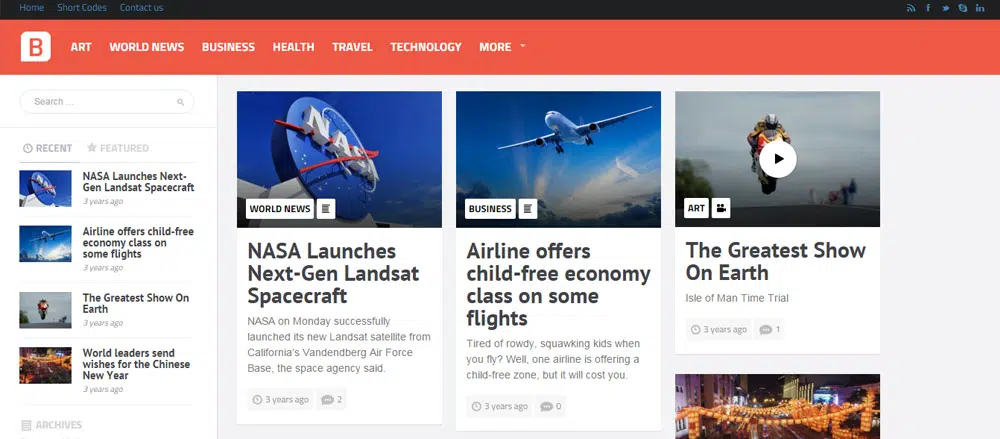This screenshot has height=439, width=1000.
Task: Go to the HEALTH category
Action: click(x=293, y=47)
